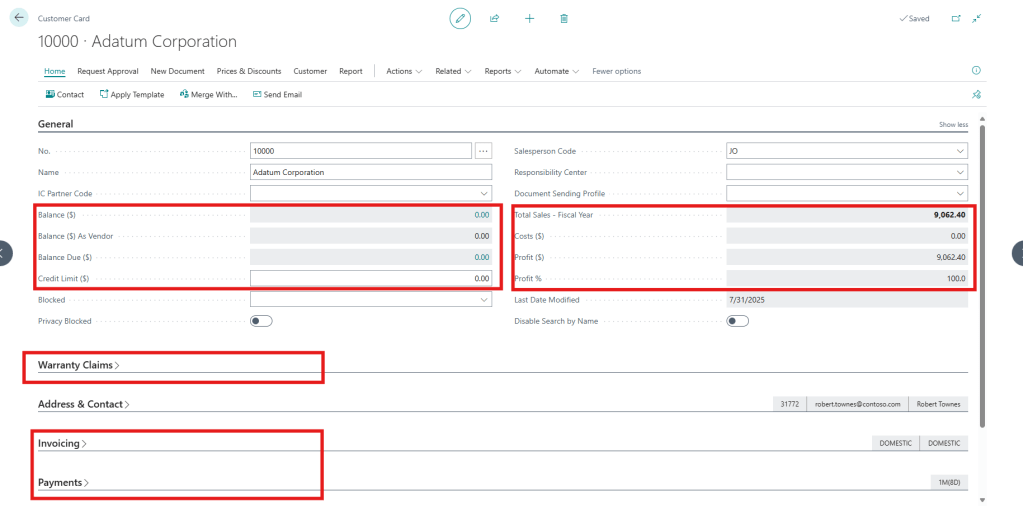
Task: Click the Show less link
Action: [x=953, y=125]
